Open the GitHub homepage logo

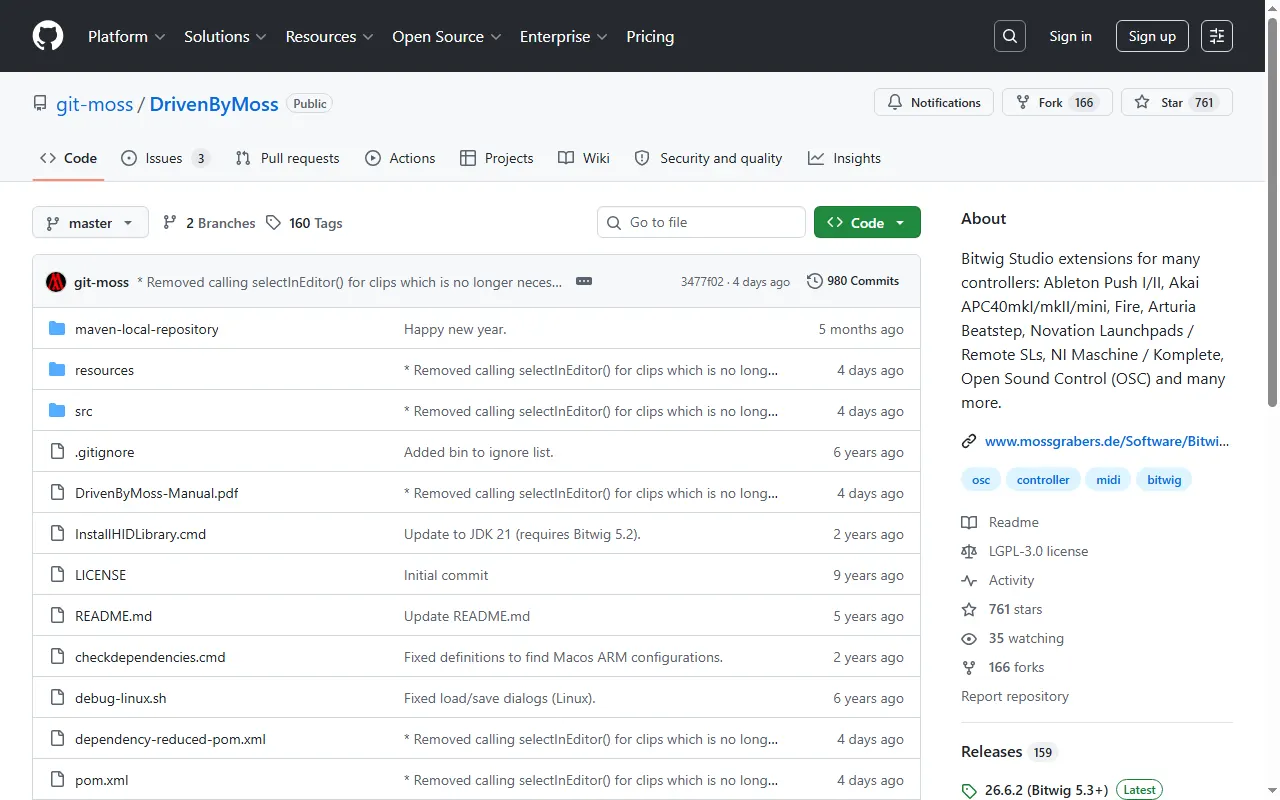point(48,36)
